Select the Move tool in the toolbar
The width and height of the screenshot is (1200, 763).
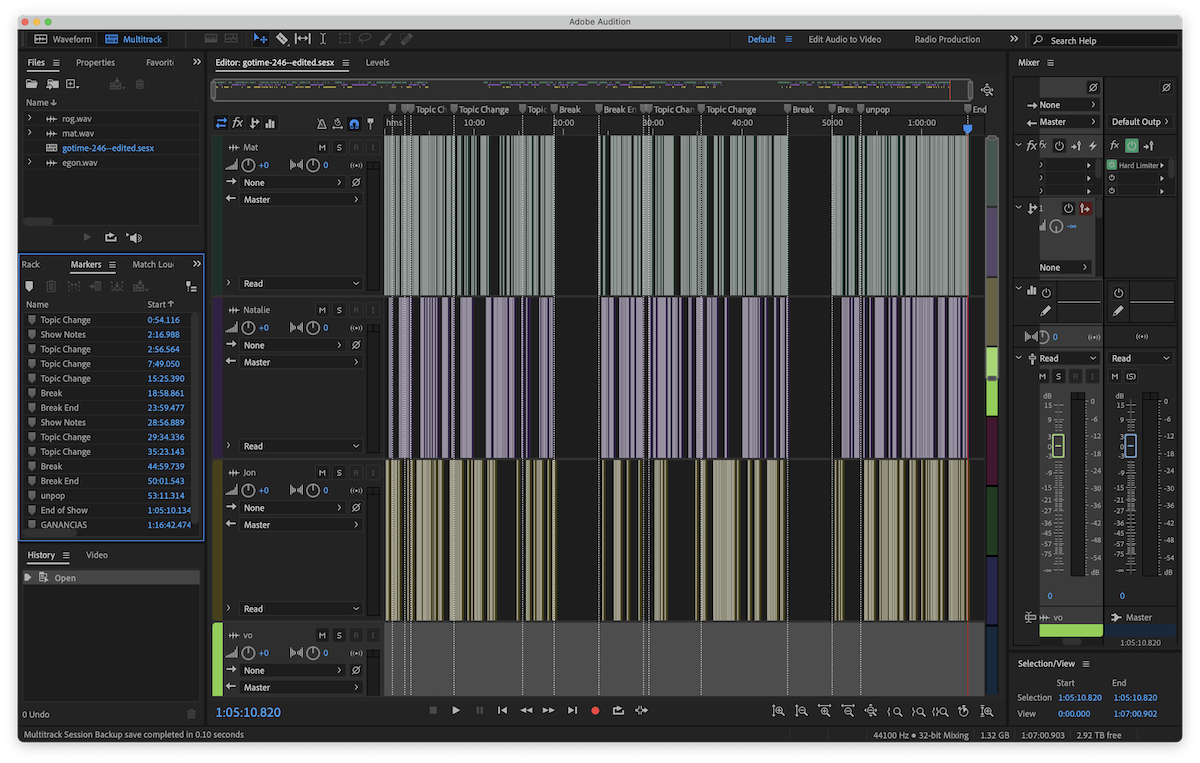pyautogui.click(x=260, y=39)
